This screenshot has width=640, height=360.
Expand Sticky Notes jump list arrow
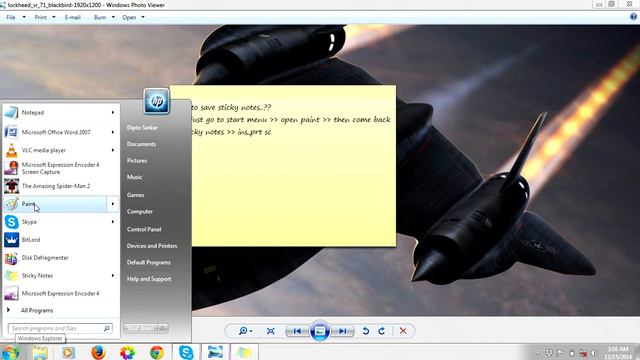[113, 276]
